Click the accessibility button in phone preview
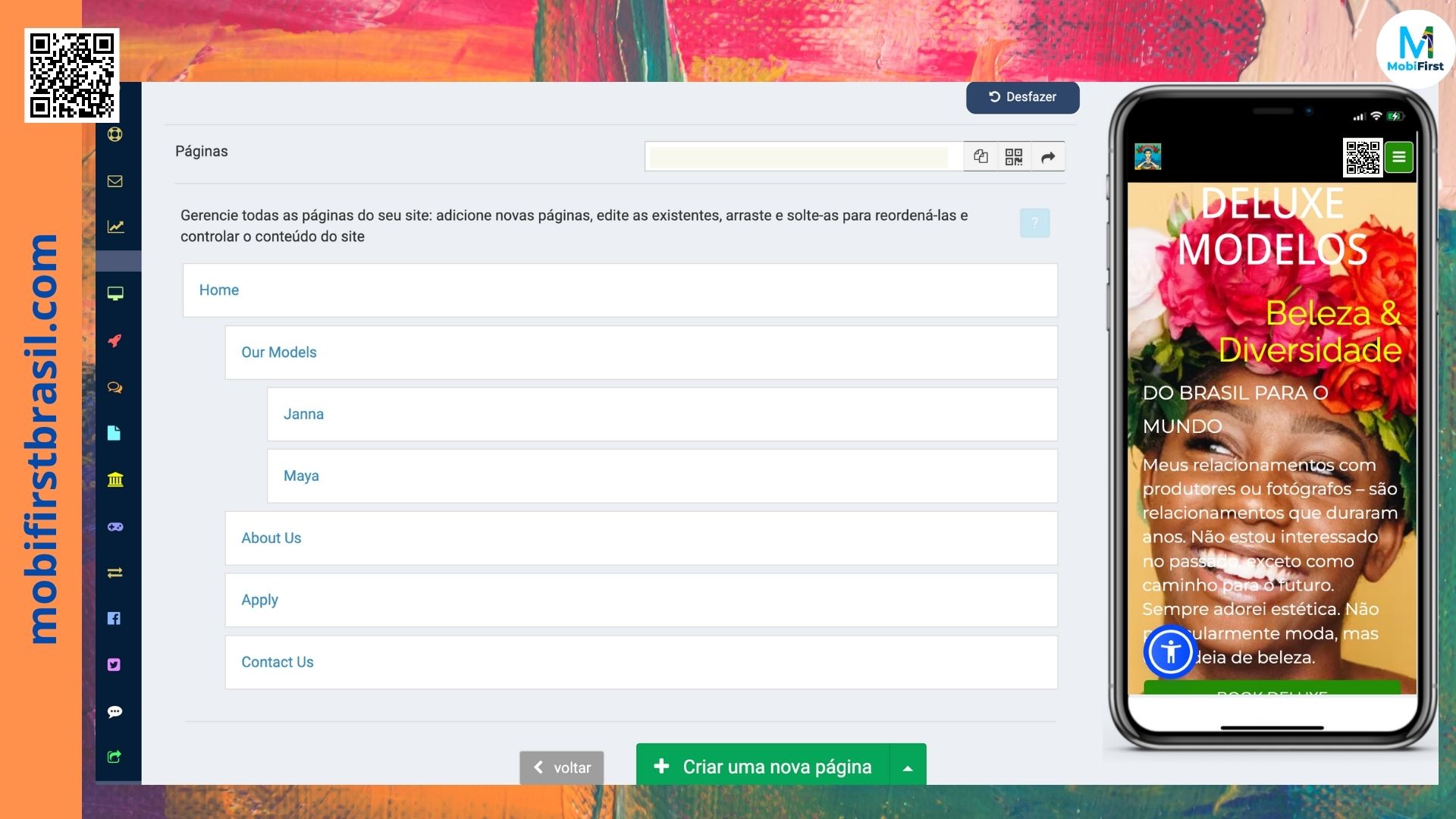This screenshot has width=1456, height=819. 1170,651
